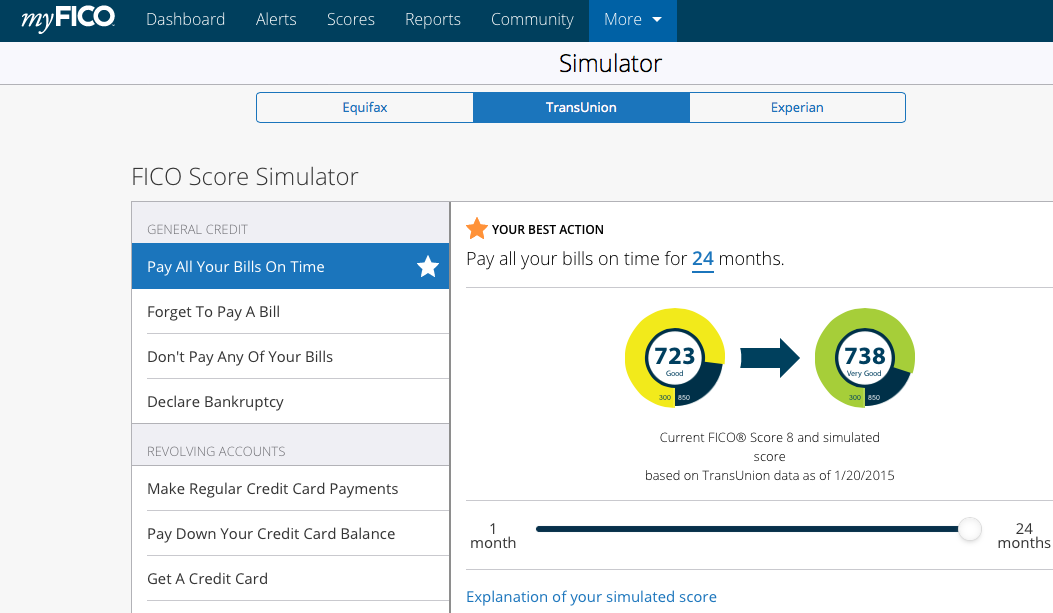Open the Scores menu item

[x=351, y=19]
